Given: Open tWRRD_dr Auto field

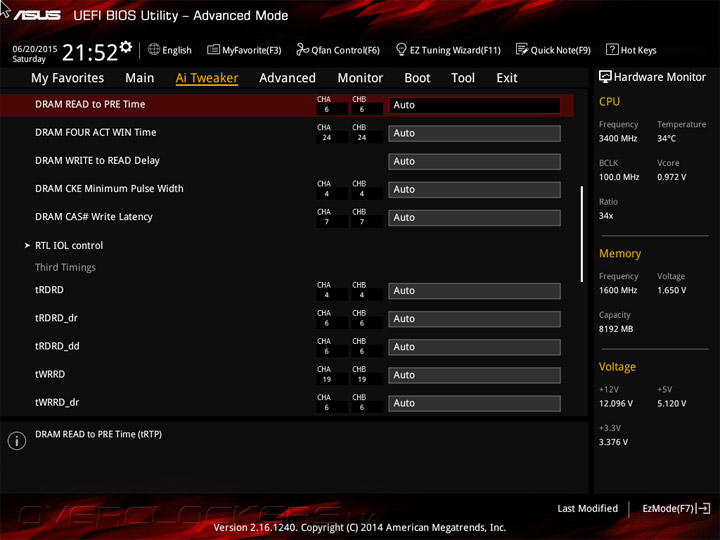Looking at the screenshot, I should (x=474, y=403).
